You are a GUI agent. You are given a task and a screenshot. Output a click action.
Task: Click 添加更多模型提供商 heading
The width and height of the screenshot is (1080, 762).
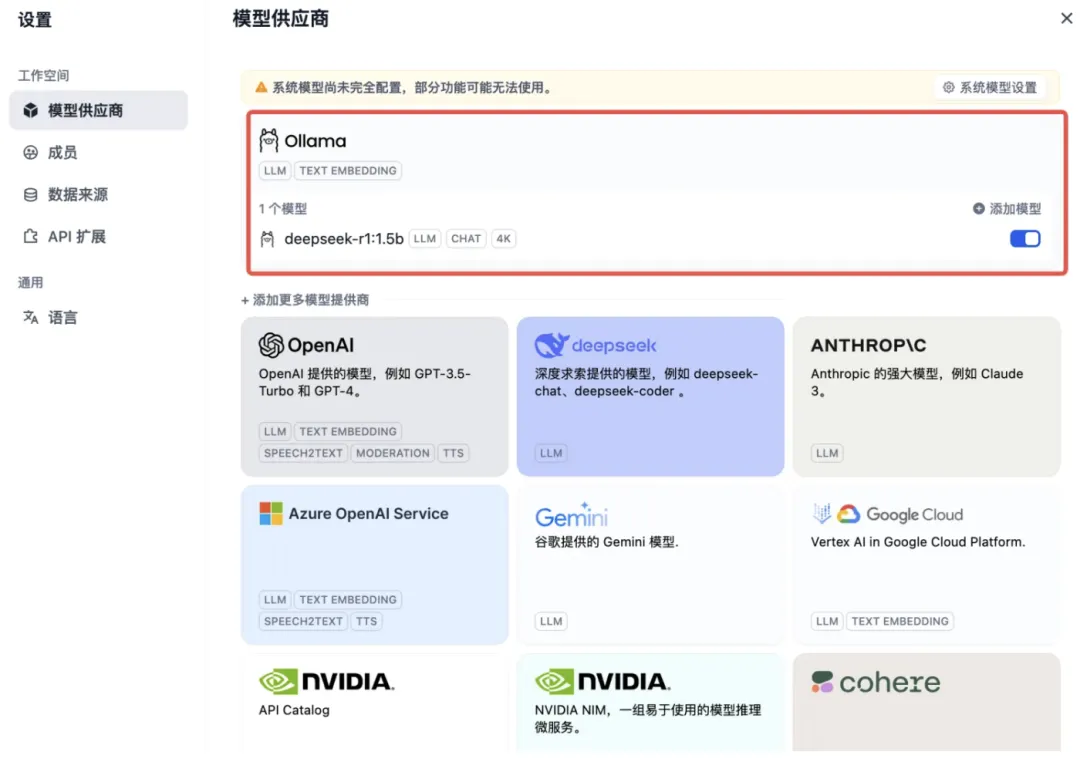pyautogui.click(x=305, y=300)
